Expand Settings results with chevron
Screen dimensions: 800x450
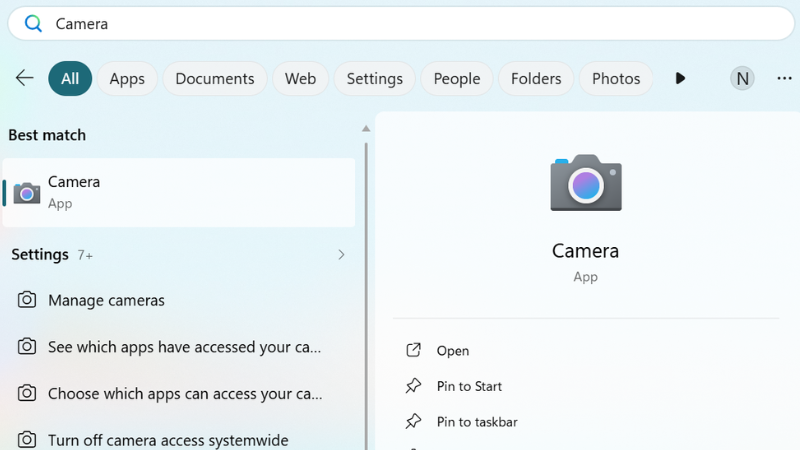point(341,255)
